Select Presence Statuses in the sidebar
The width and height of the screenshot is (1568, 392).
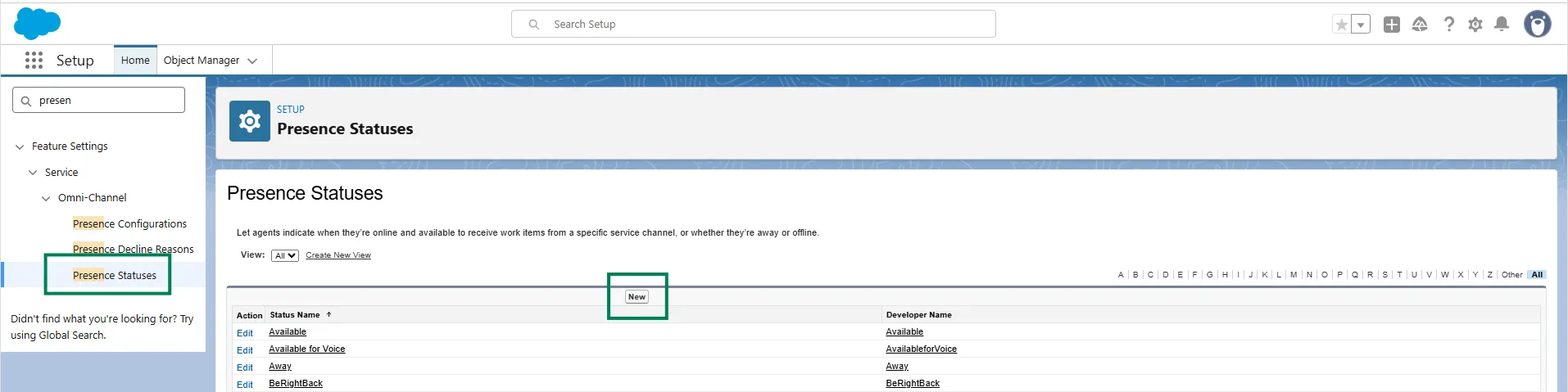(114, 275)
